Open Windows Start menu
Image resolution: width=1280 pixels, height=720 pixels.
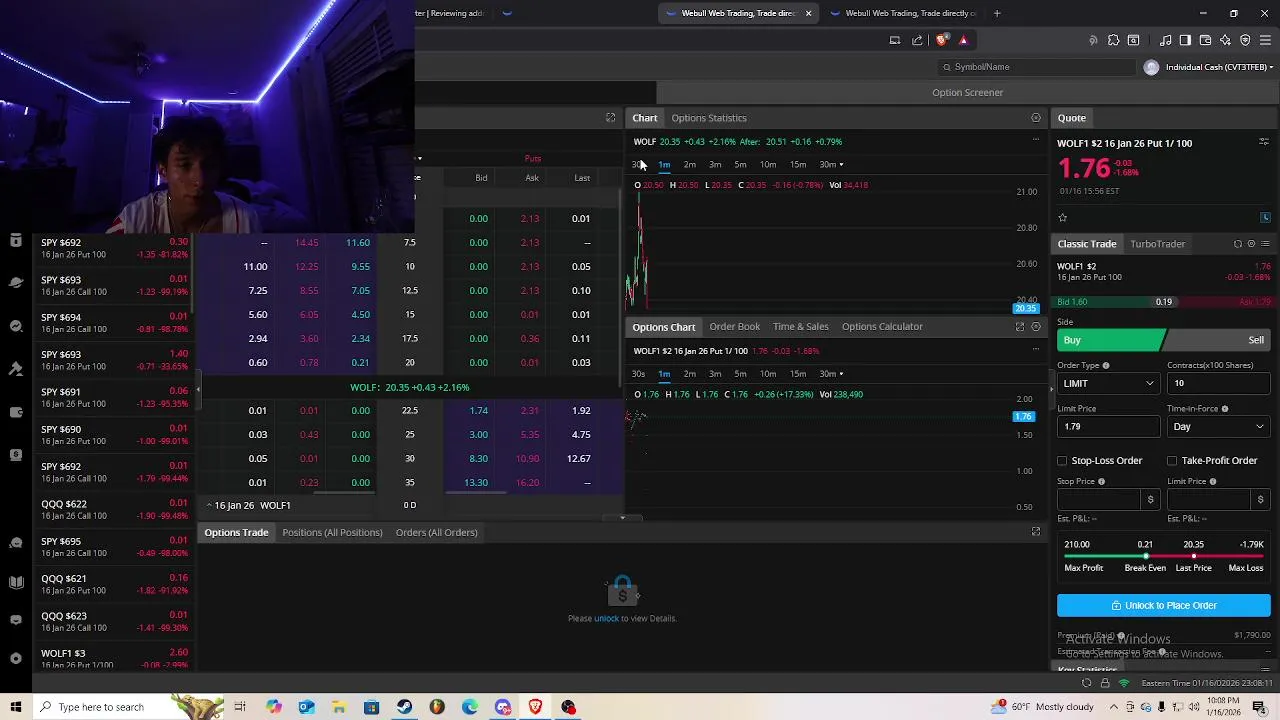click(x=15, y=707)
